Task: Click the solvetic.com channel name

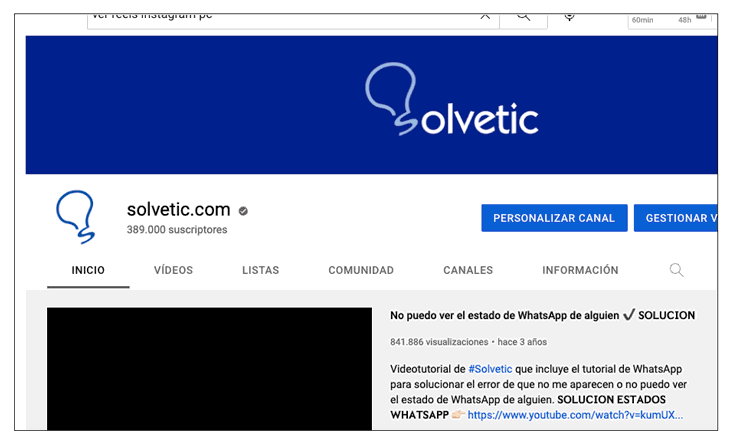Action: [179, 210]
